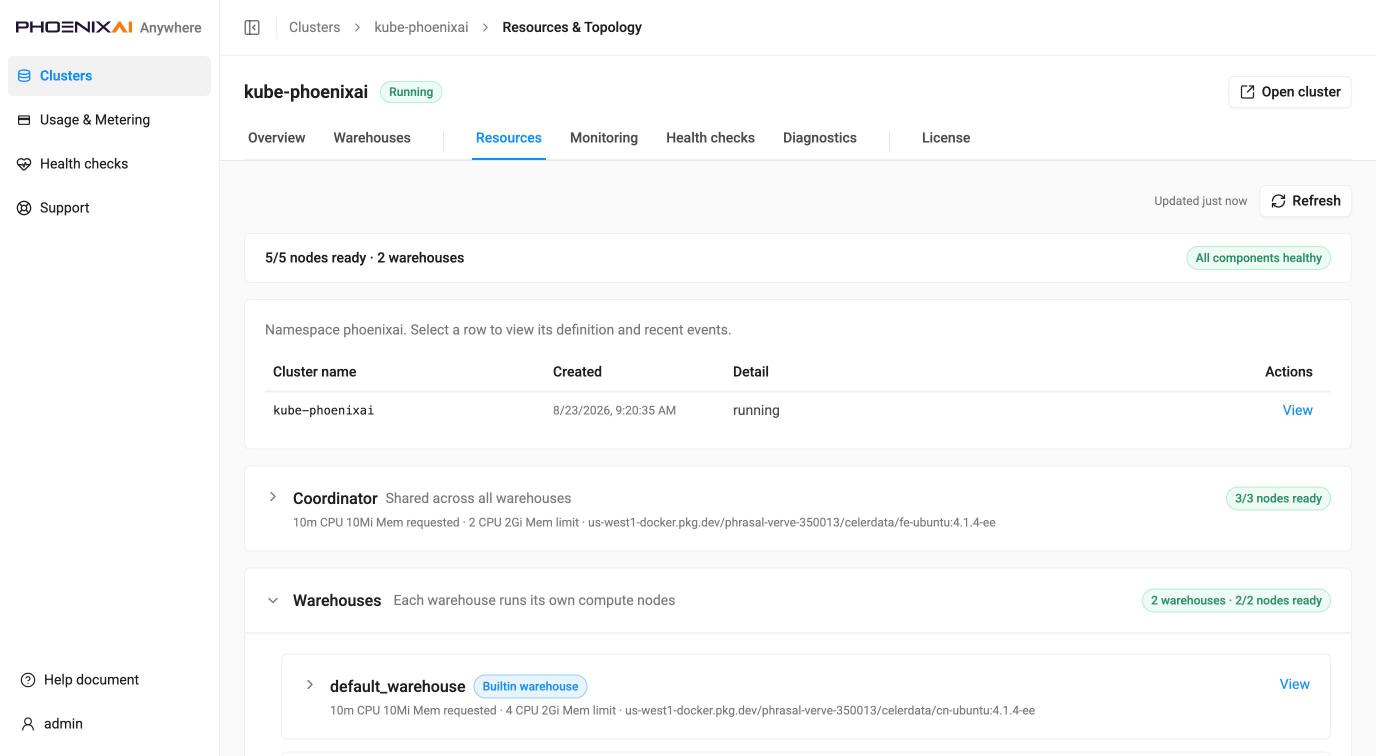Click the PhoenixAI Anywhere logo
The height and width of the screenshot is (756, 1376).
pos(109,27)
